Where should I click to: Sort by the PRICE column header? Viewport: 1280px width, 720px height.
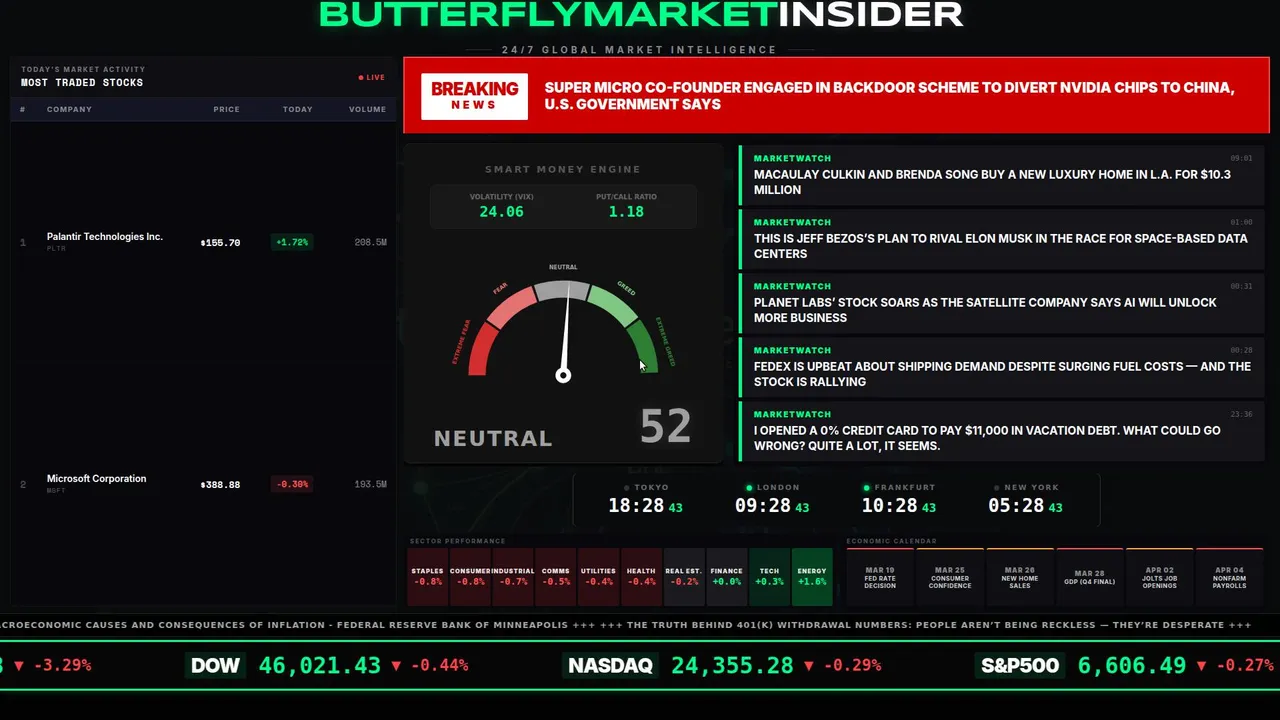point(226,109)
